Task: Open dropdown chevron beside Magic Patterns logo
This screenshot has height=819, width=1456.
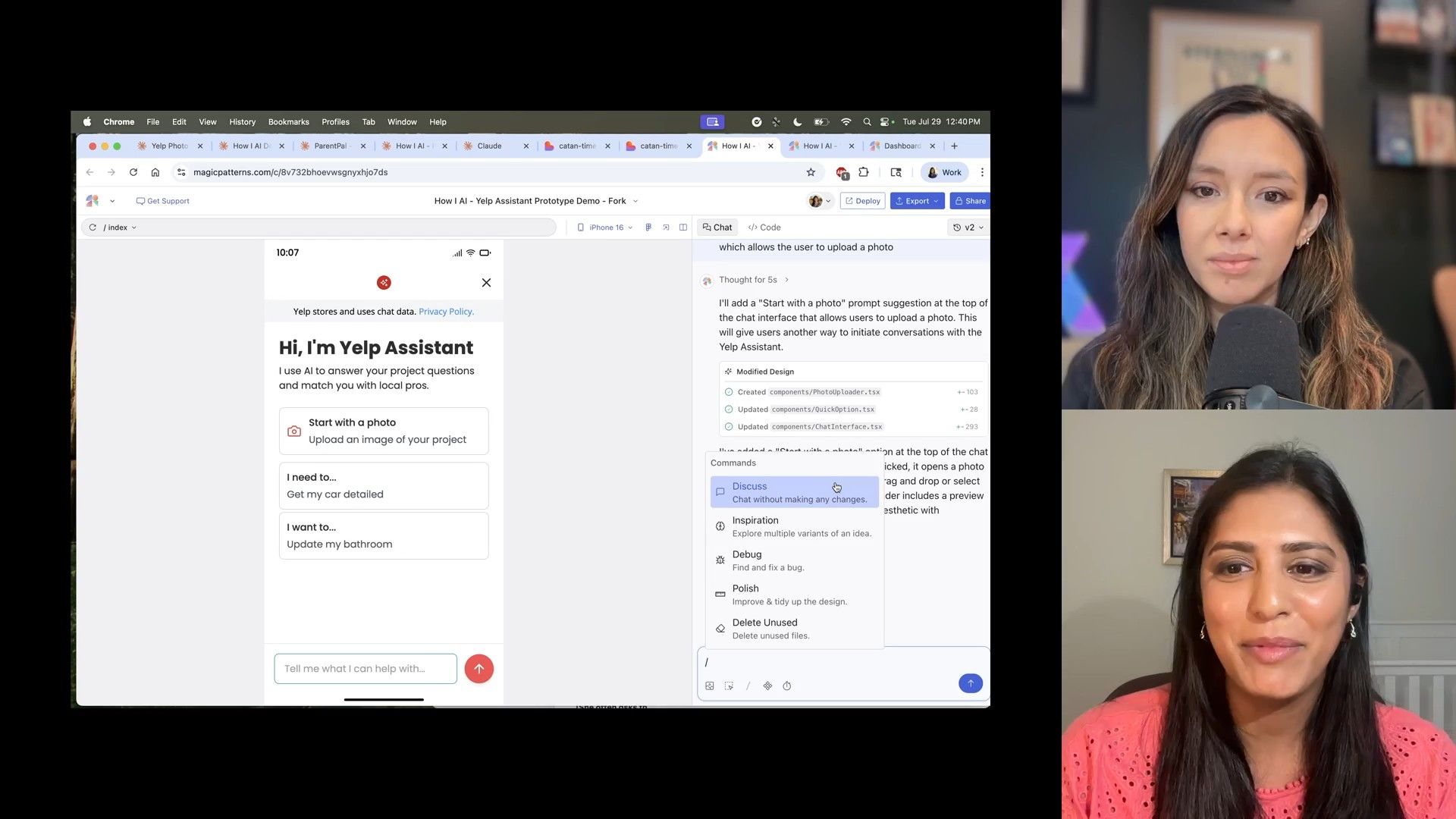Action: point(112,201)
